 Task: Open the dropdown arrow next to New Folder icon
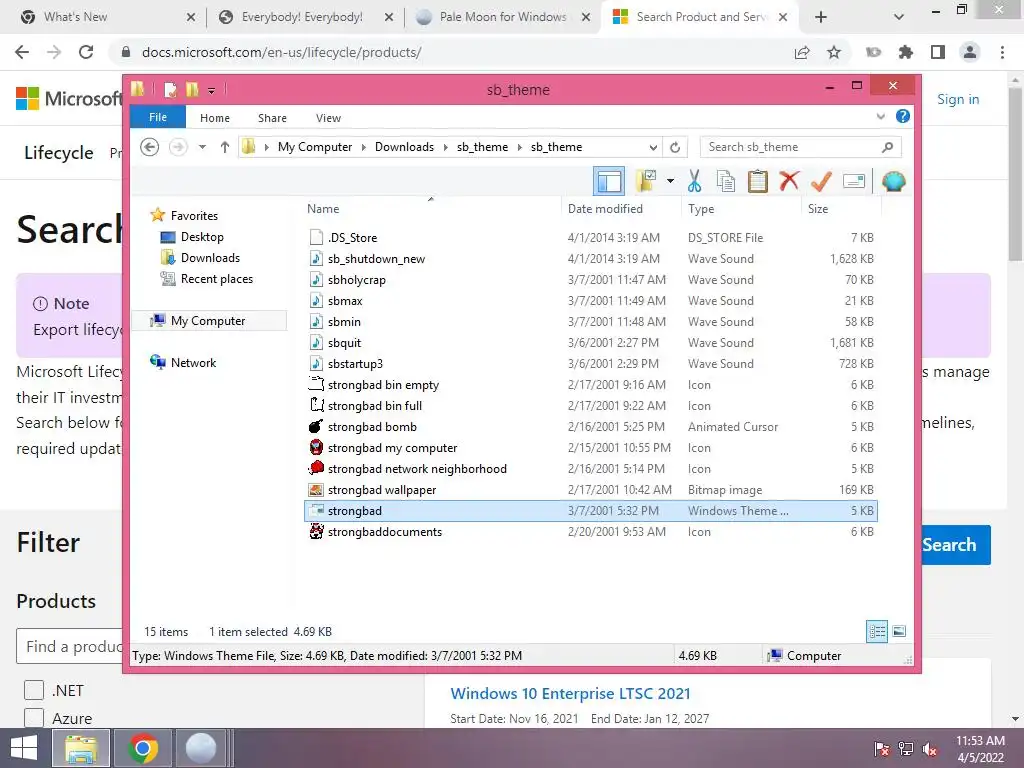click(x=670, y=181)
